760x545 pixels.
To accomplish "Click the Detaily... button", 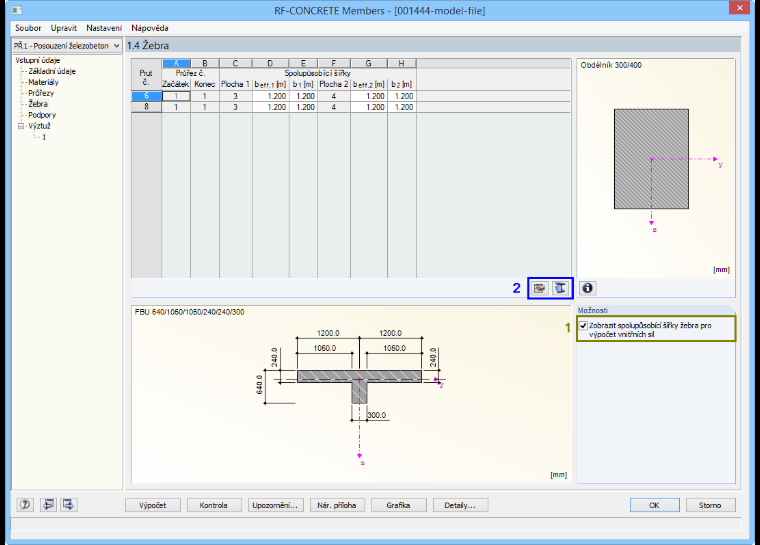I will click(460, 505).
